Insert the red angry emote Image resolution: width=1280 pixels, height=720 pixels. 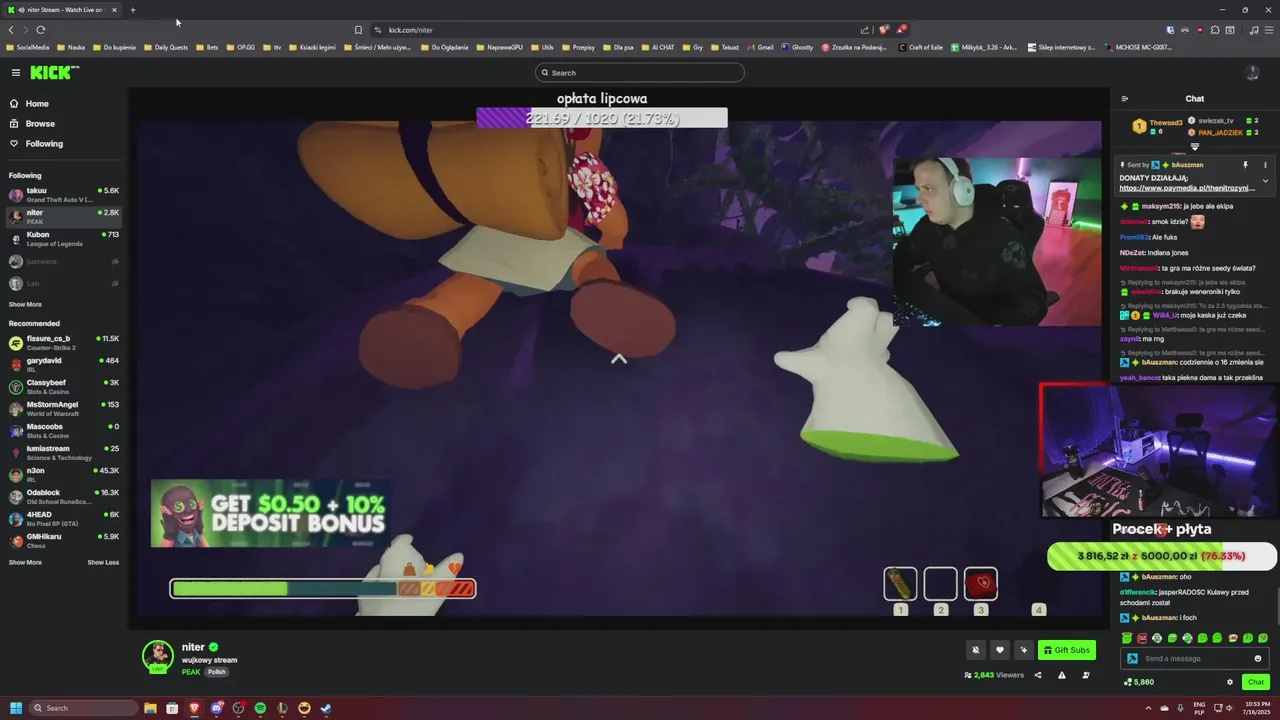coord(1142,638)
